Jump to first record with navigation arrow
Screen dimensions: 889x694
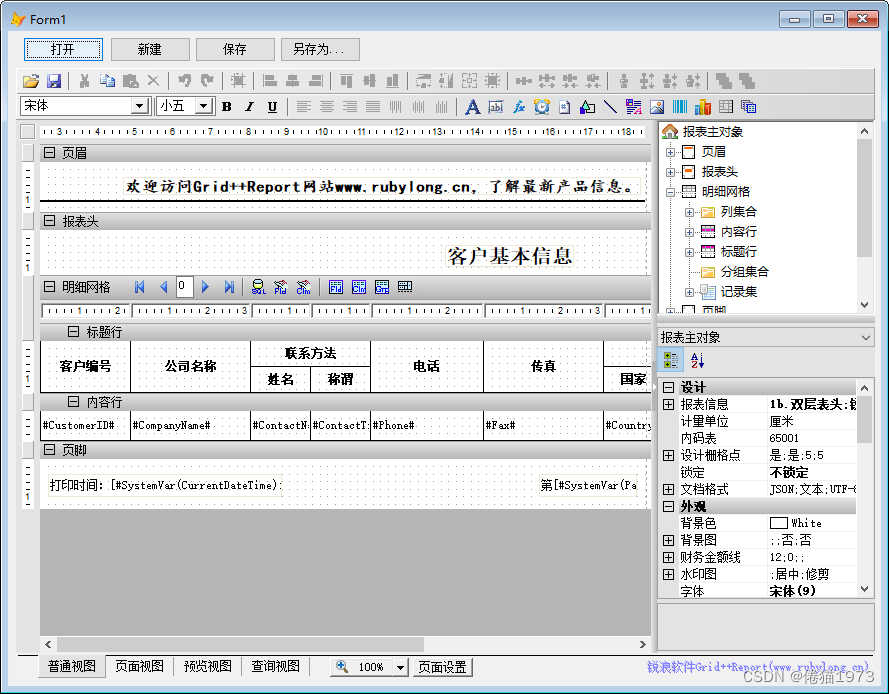tap(138, 287)
